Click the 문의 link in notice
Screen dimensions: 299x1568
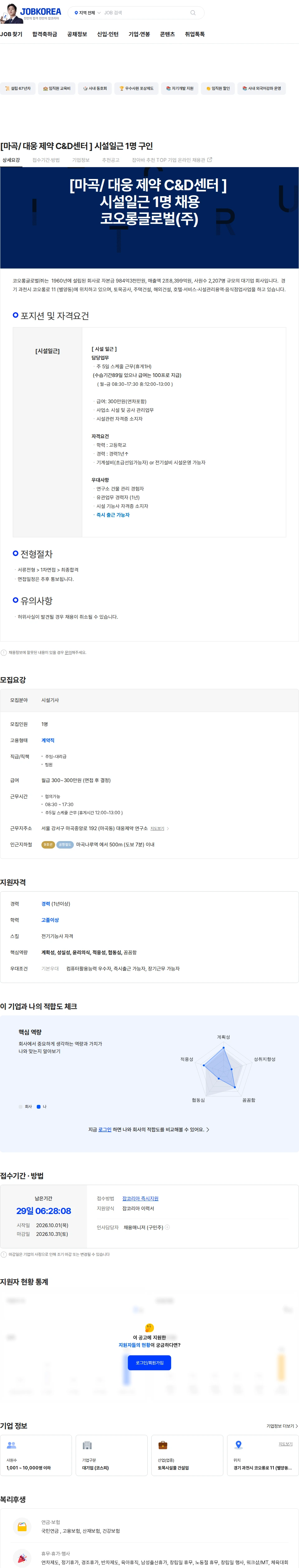tap(68, 652)
